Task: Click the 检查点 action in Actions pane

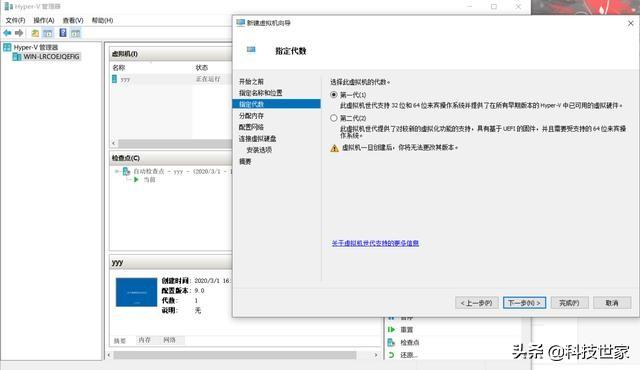Action: 410,342
